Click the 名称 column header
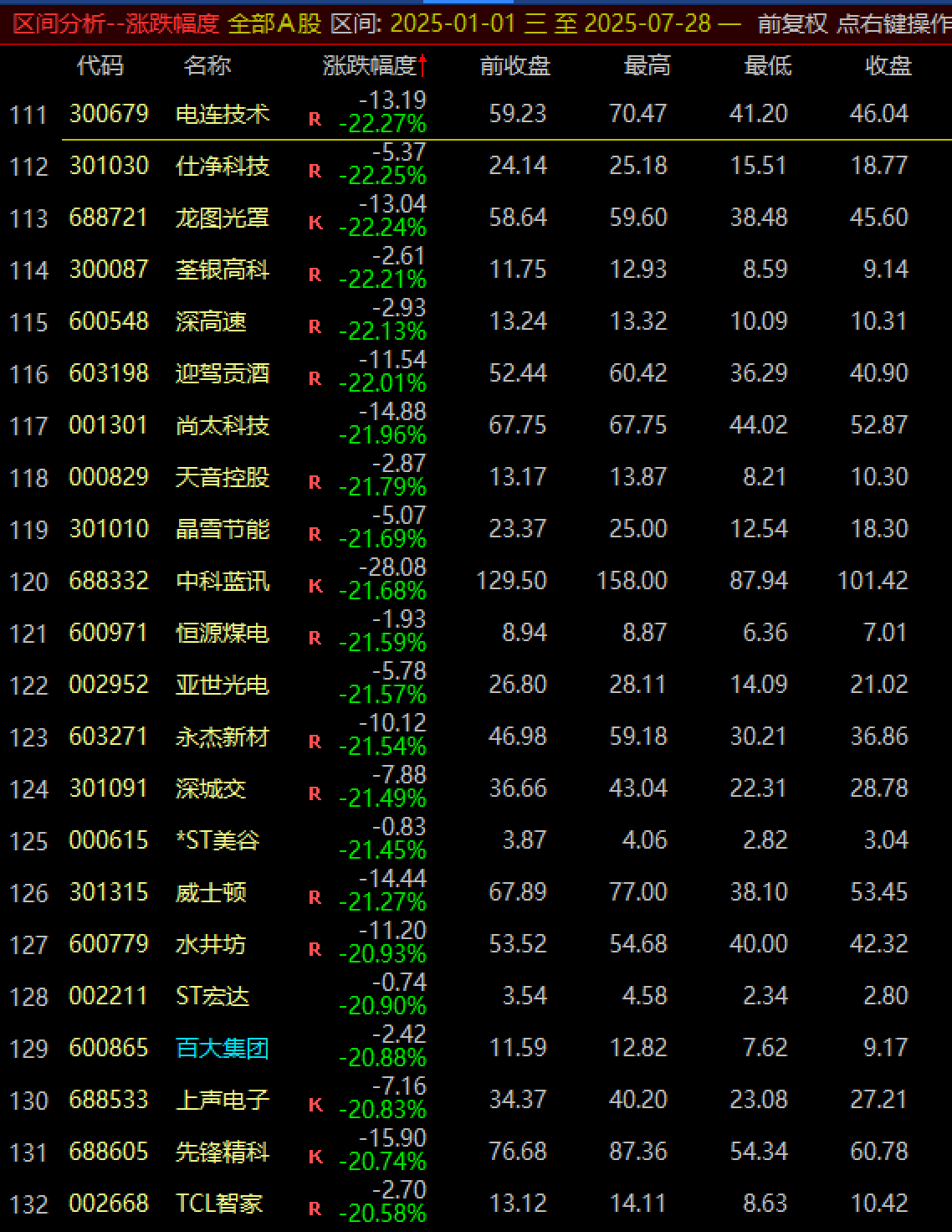This screenshot has width=952, height=1232. pyautogui.click(x=207, y=65)
